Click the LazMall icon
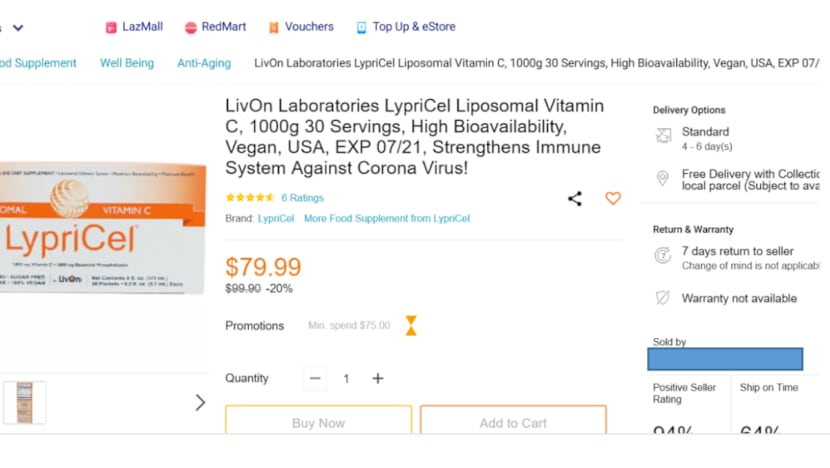The width and height of the screenshot is (830, 468). [x=111, y=28]
